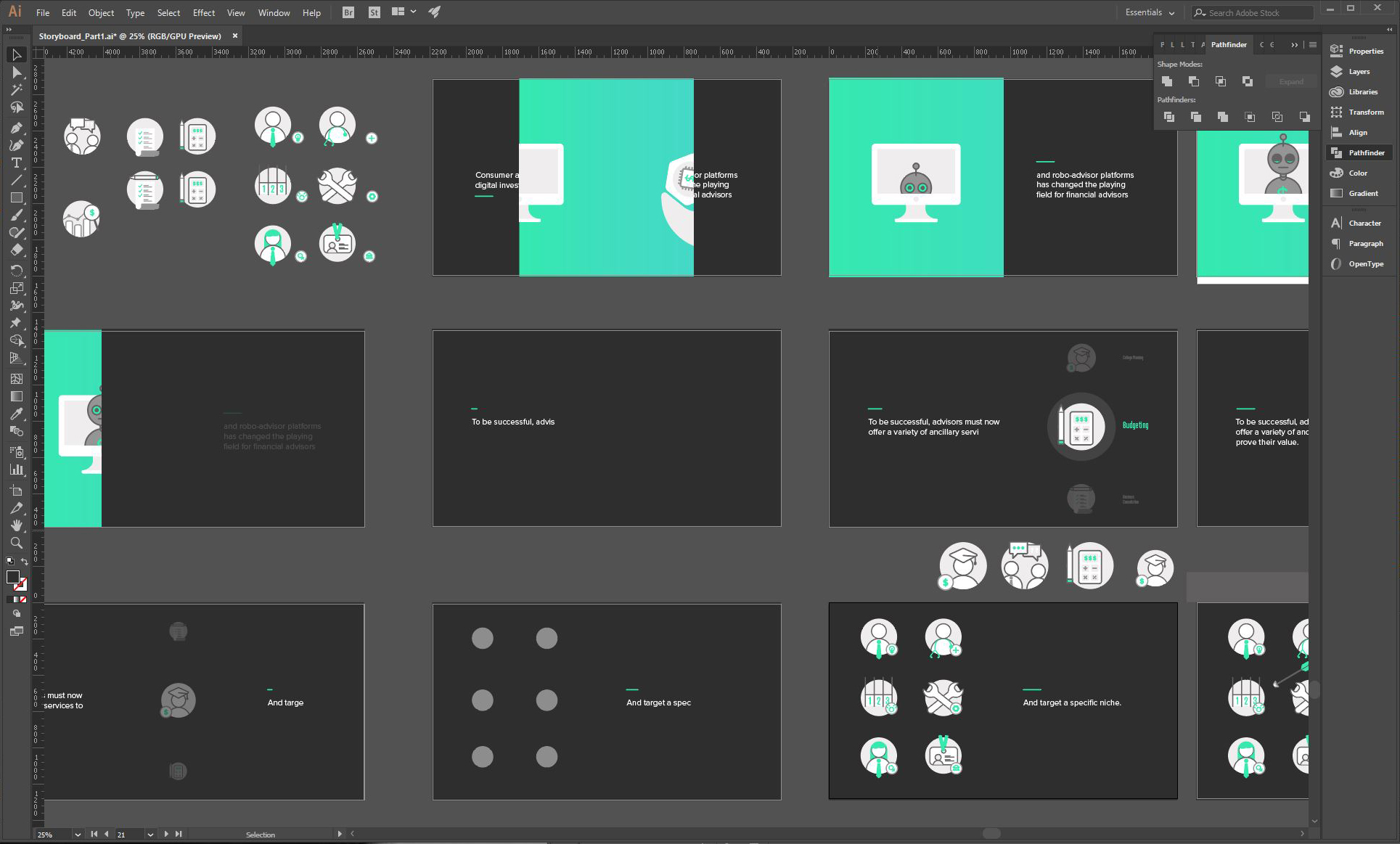The height and width of the screenshot is (844, 1400).
Task: Open the Layers panel
Action: tap(1358, 72)
